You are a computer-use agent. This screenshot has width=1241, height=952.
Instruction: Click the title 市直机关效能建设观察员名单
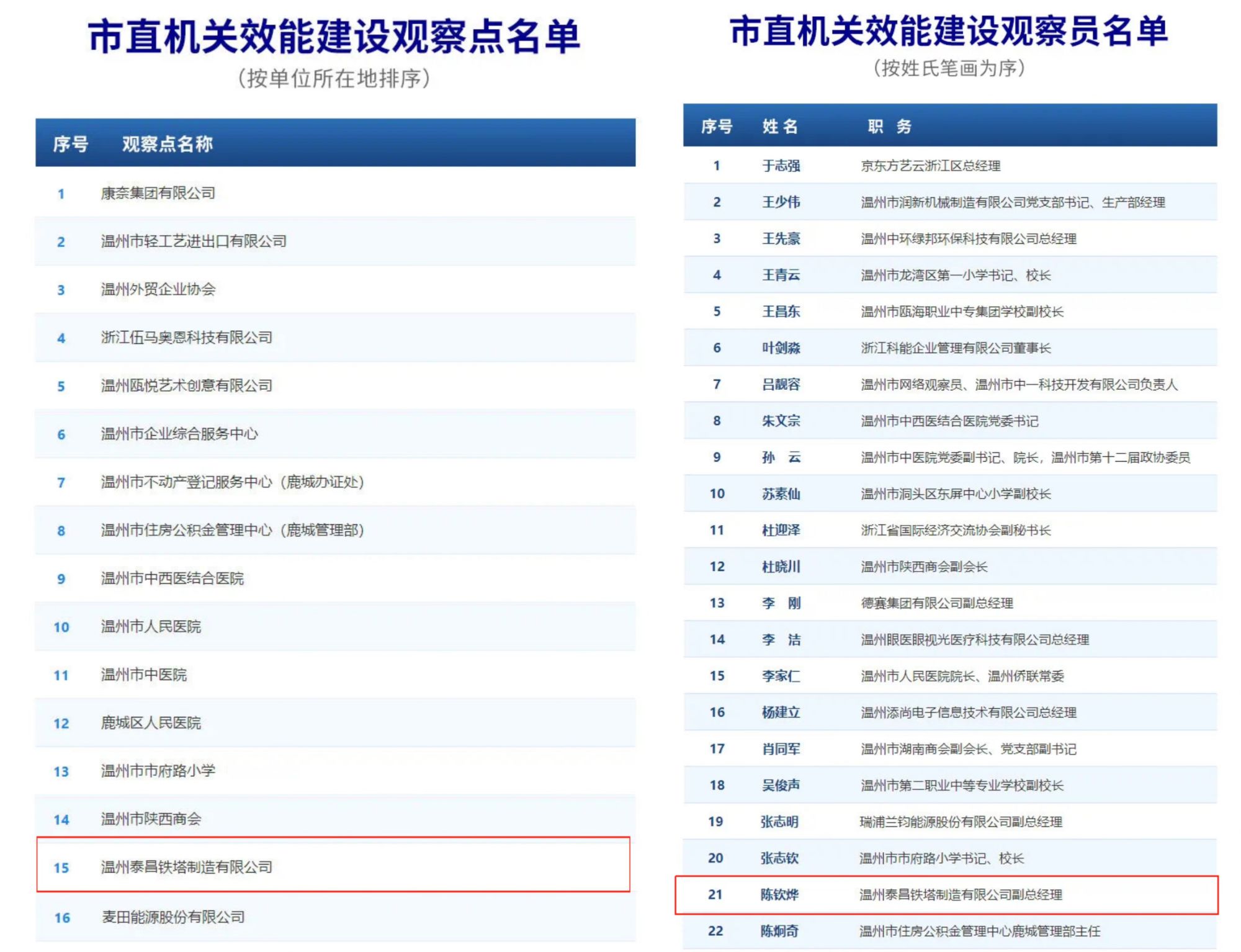click(949, 31)
